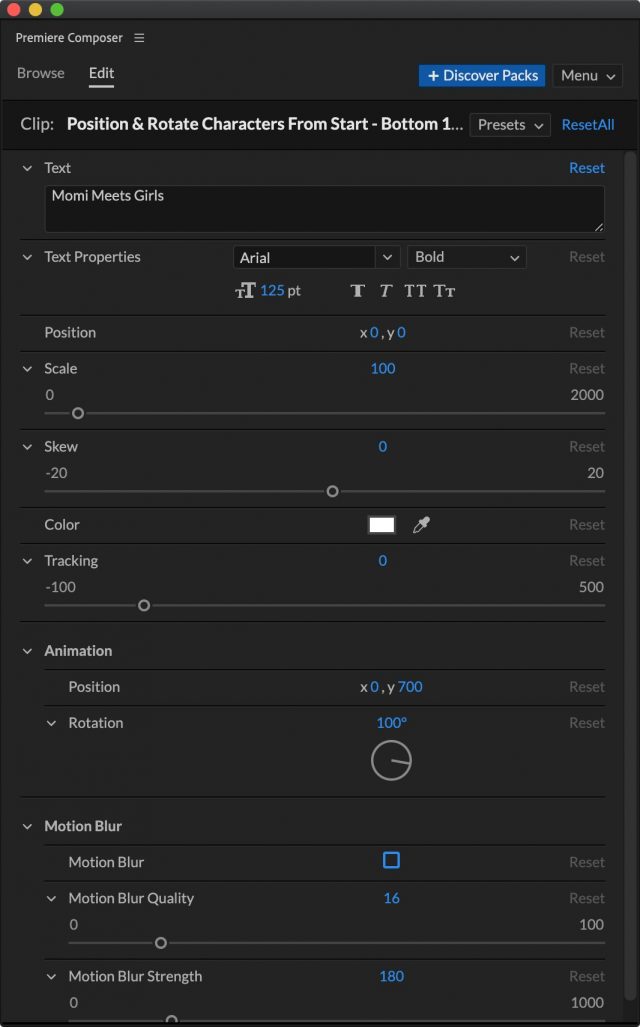Viewport: 640px width, 1027px height.
Task: Open the Premiere Composer panel hamburger menu
Action: click(139, 38)
